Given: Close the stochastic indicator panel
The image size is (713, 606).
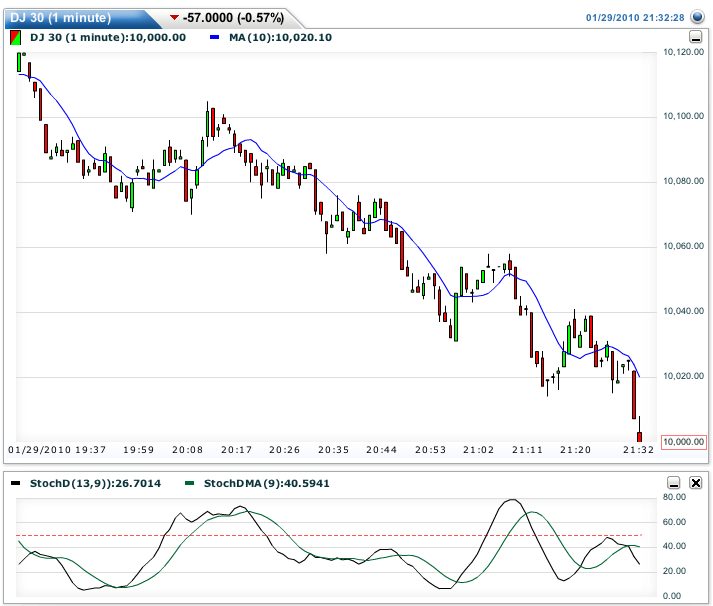Looking at the screenshot, I should click(695, 483).
